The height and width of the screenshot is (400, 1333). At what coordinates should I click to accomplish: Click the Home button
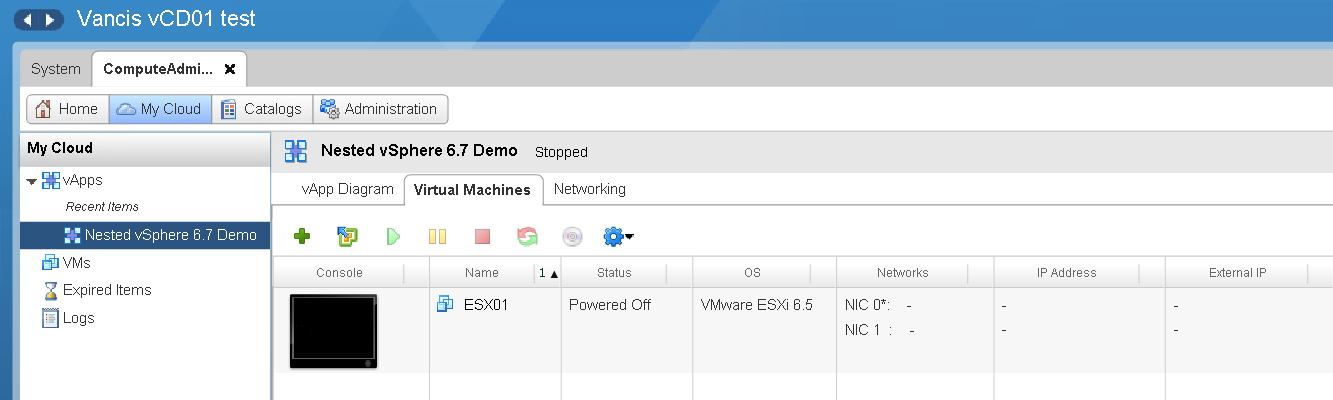[x=68, y=109]
